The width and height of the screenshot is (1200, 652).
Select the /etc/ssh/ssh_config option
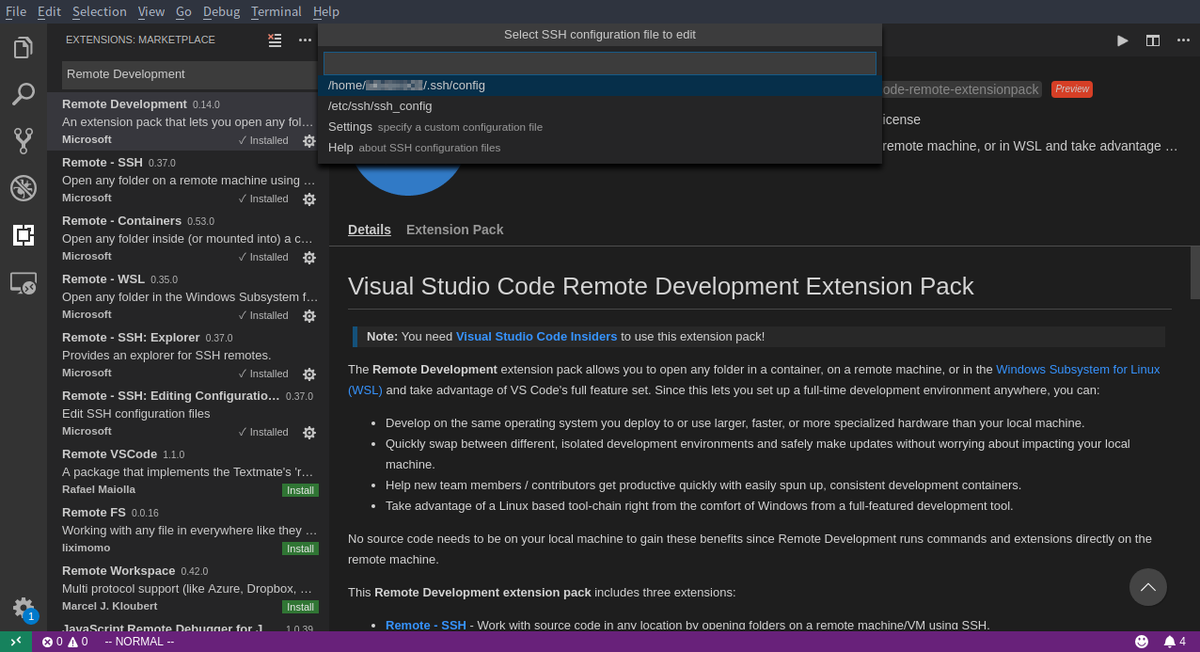600,106
